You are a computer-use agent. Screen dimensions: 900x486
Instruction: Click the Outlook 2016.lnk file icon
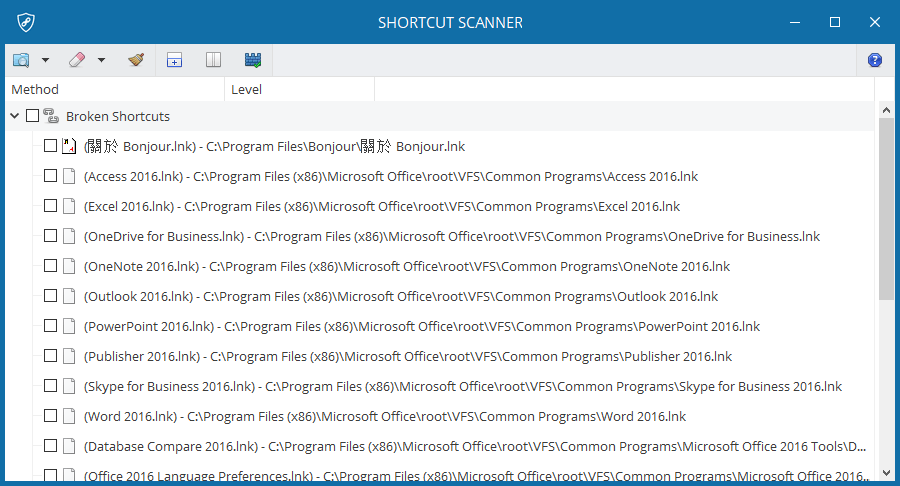69,296
